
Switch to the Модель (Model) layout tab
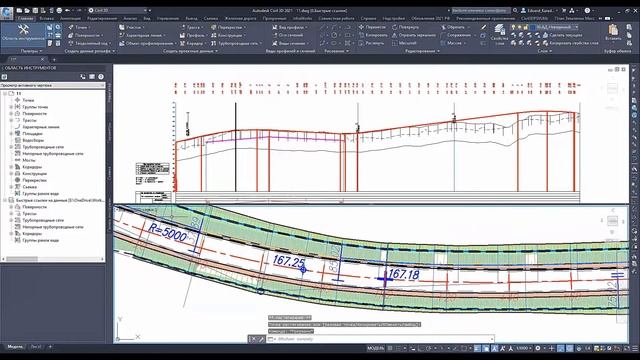click(15, 347)
